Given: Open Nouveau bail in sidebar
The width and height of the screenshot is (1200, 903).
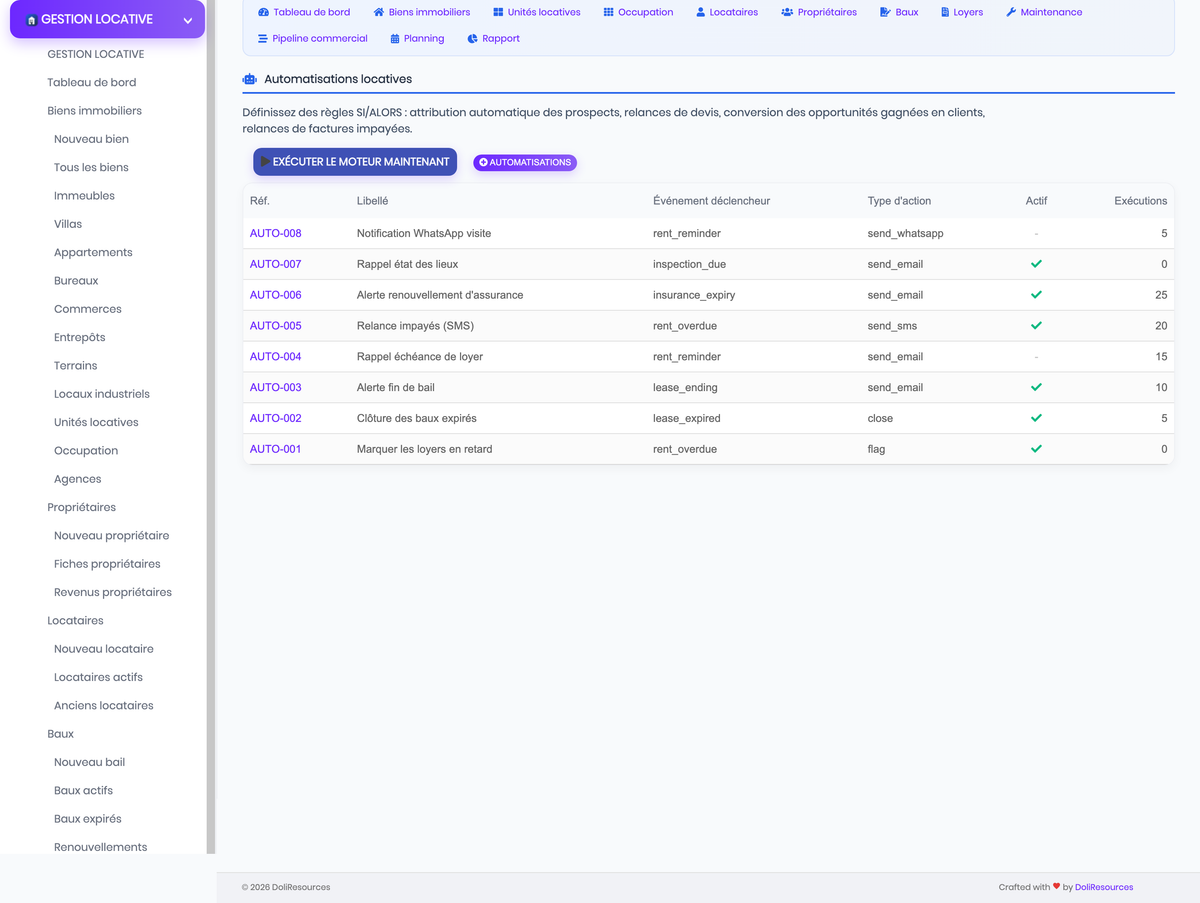Looking at the screenshot, I should [90, 762].
